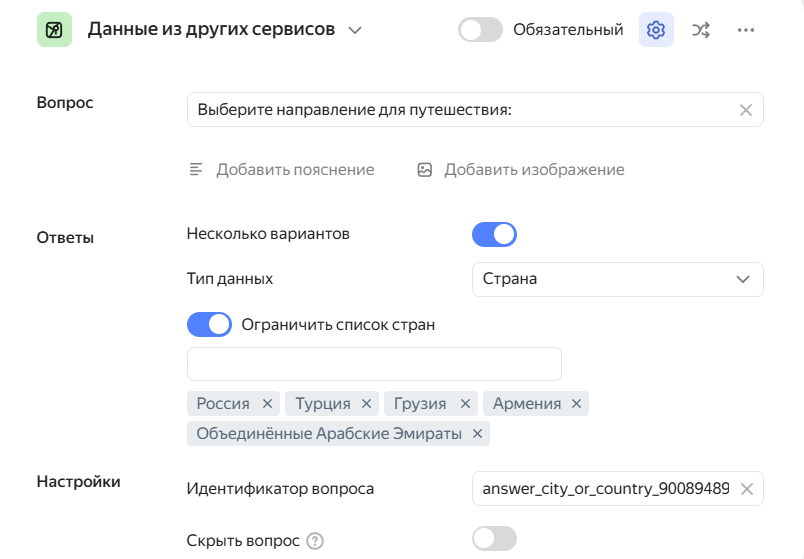Remove the Россия country tag
Screen dimensions: 804x559
[x=267, y=404]
